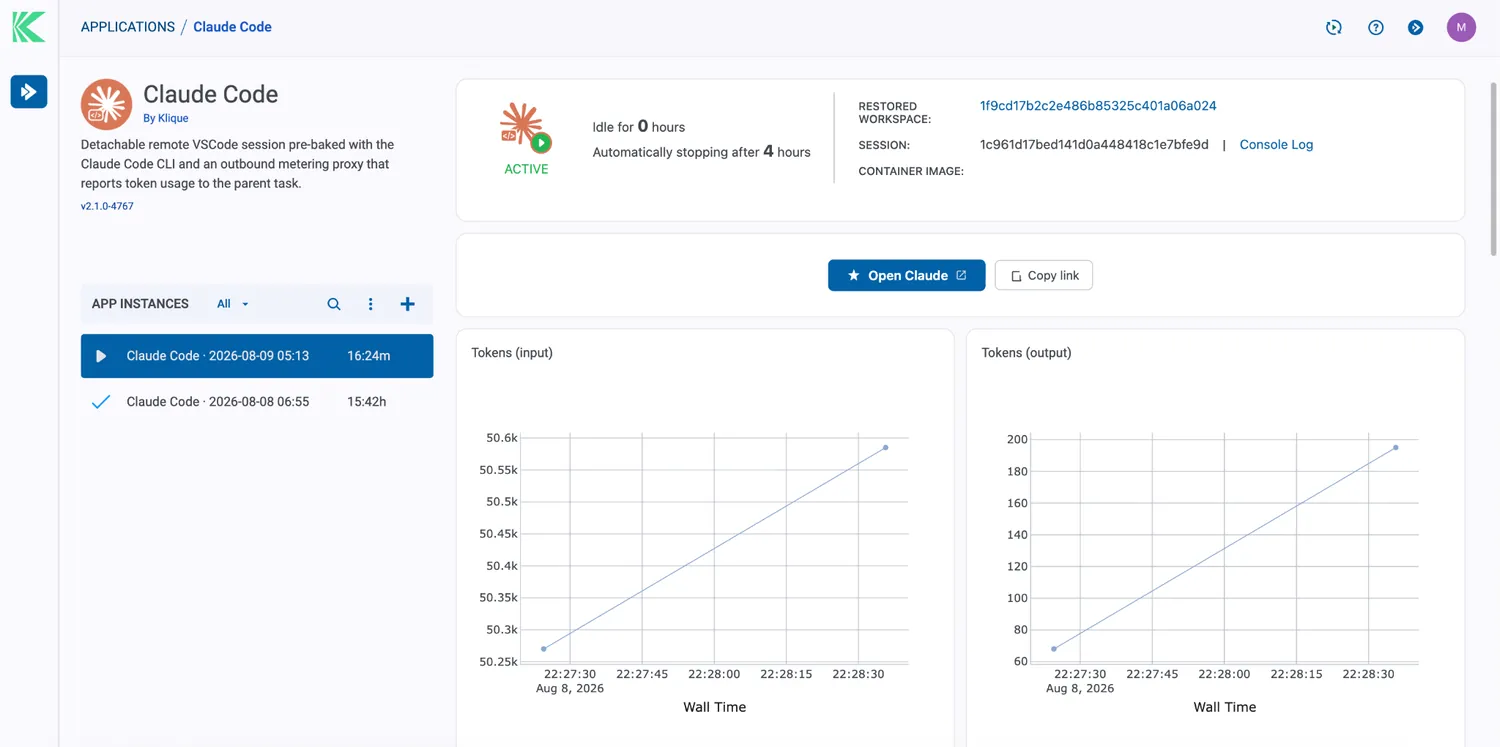Open the applications launcher icon in sidebar
The image size is (1500, 747).
[x=29, y=91]
